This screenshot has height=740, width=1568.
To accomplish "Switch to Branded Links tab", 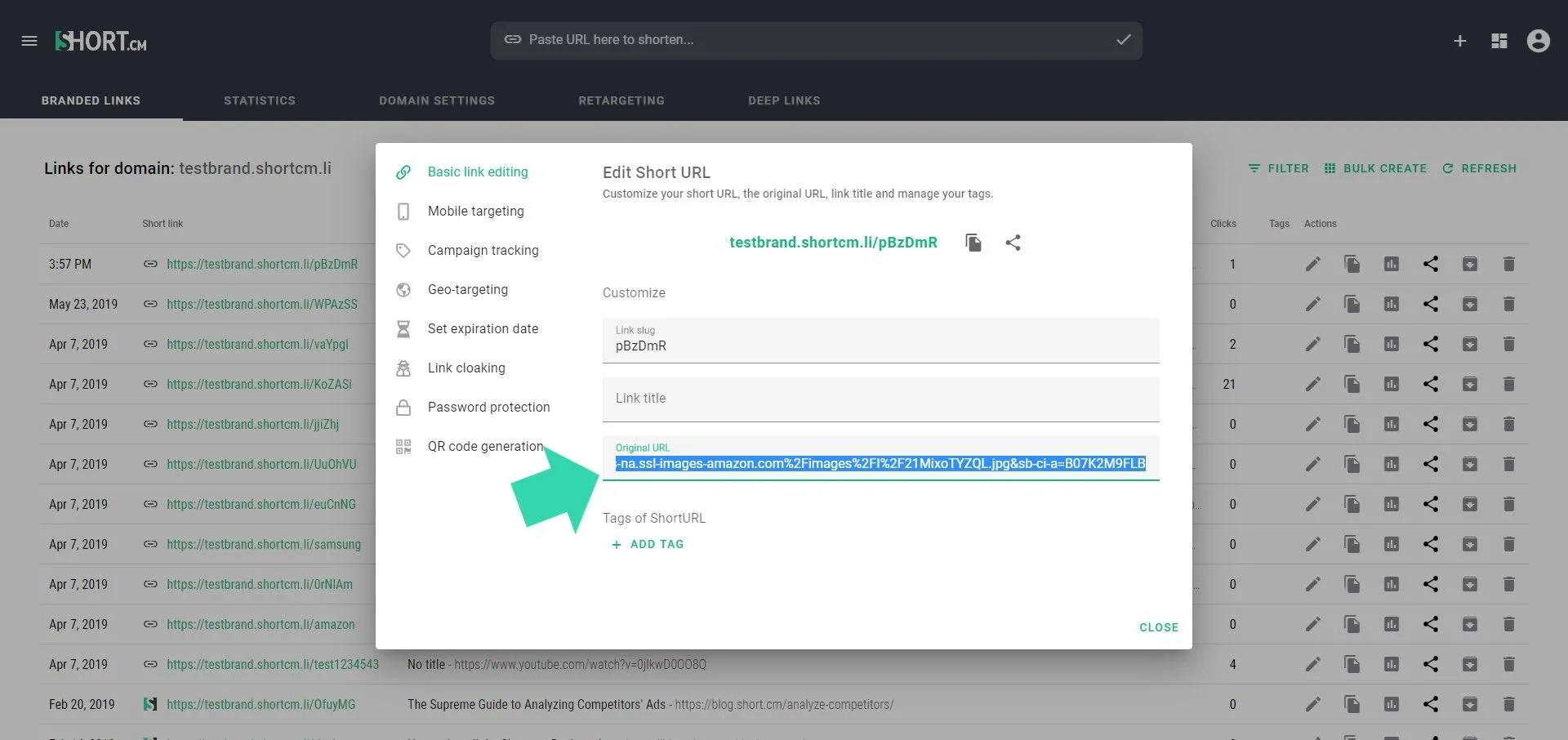I will click(91, 100).
